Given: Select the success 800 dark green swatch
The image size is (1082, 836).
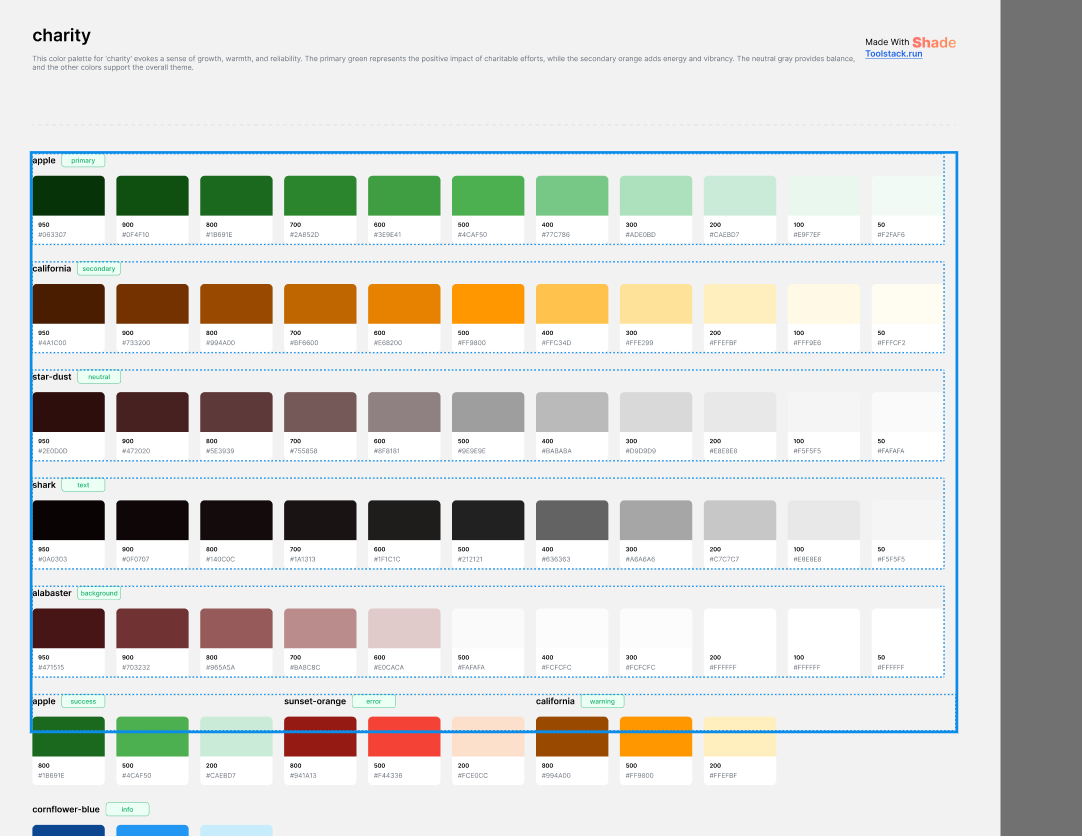Looking at the screenshot, I should click(x=68, y=737).
